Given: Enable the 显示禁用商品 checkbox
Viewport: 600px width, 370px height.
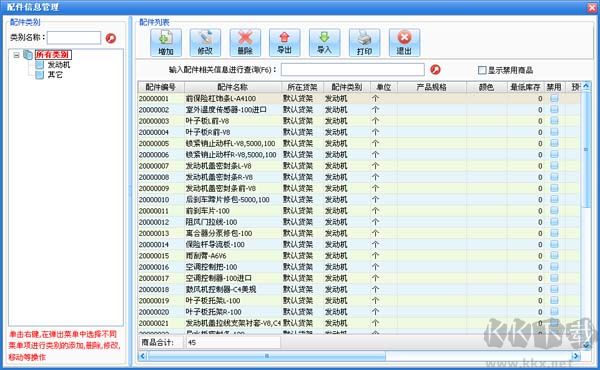Looking at the screenshot, I should (482, 70).
